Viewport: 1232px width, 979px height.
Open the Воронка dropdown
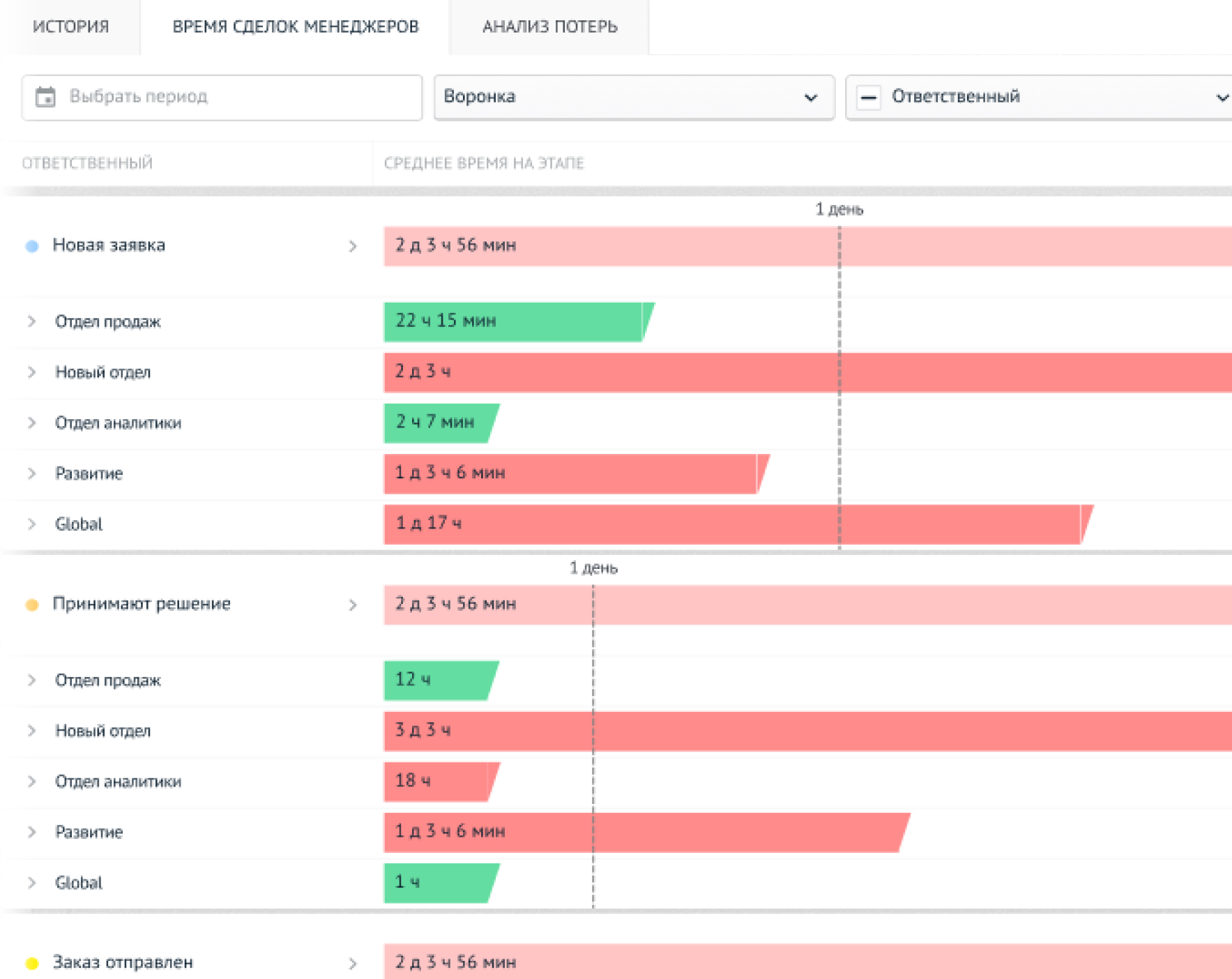point(634,97)
